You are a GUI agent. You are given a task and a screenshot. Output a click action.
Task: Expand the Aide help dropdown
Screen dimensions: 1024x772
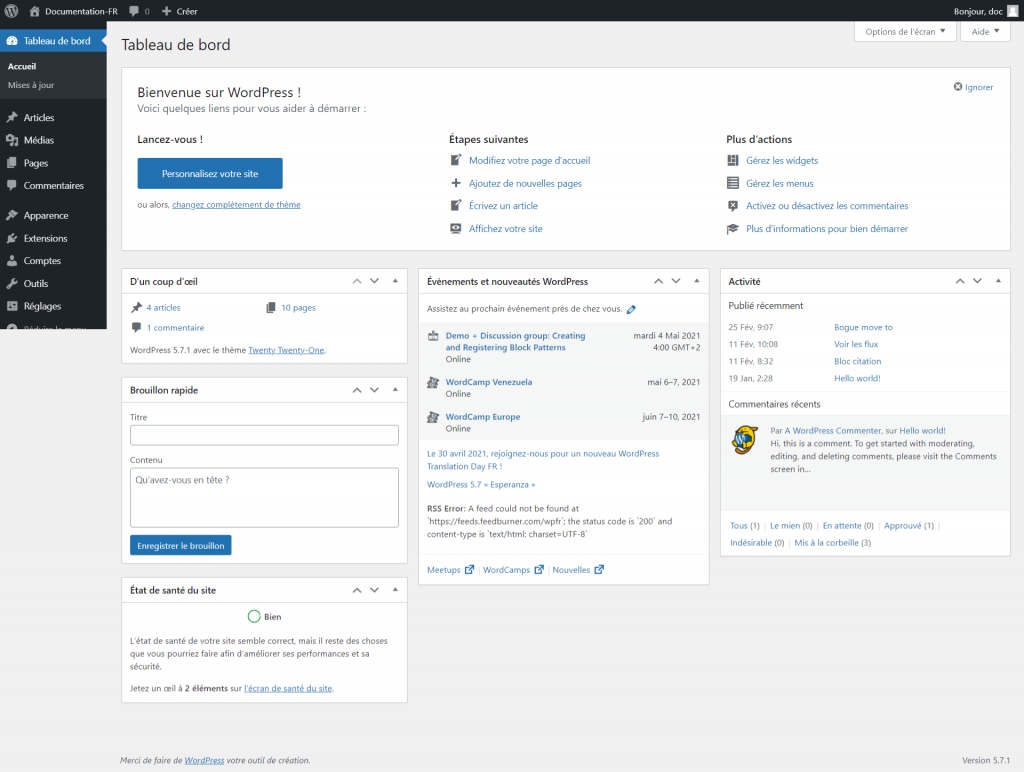click(x=985, y=31)
